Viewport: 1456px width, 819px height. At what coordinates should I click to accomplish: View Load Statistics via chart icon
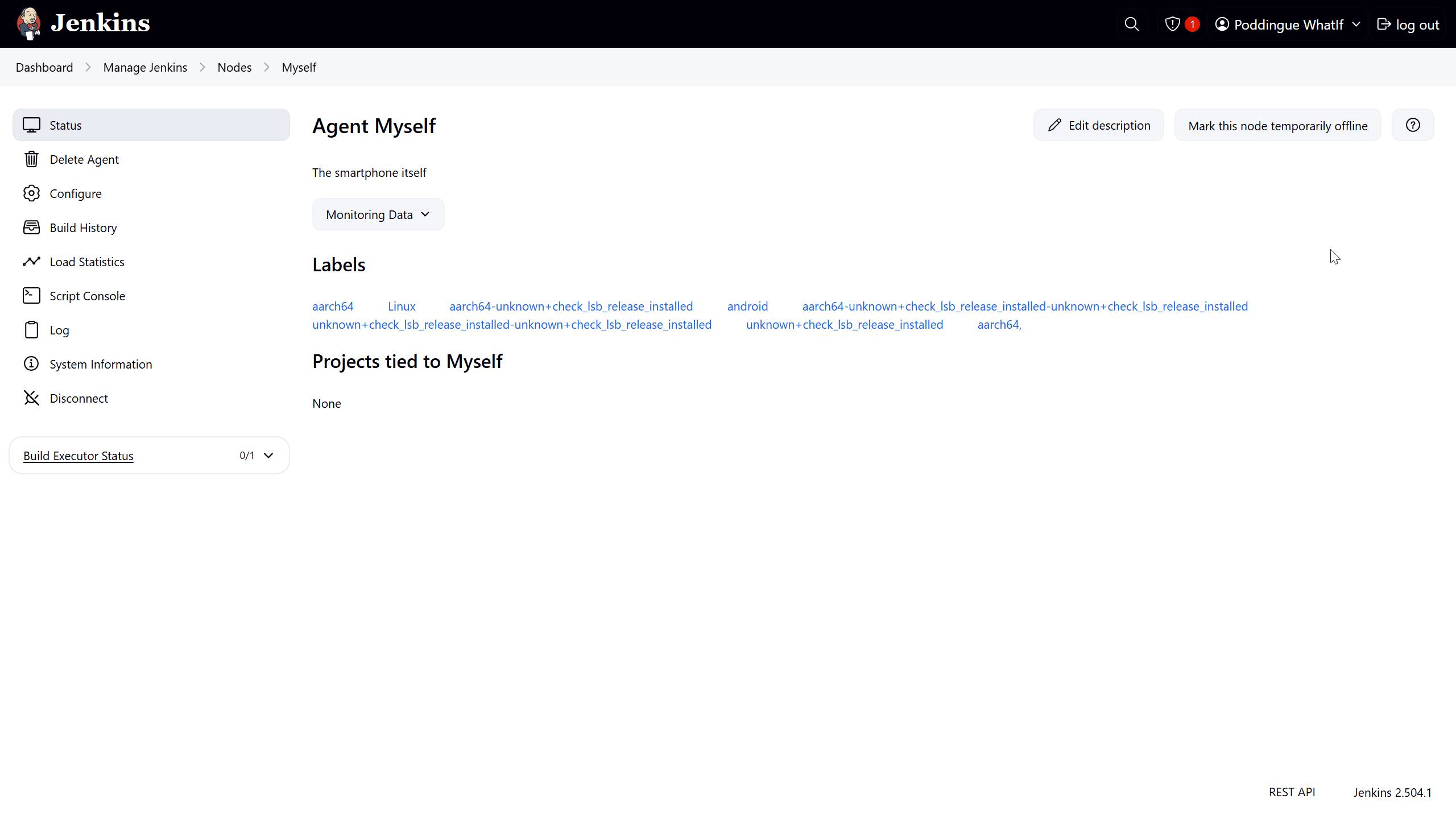coord(31,262)
